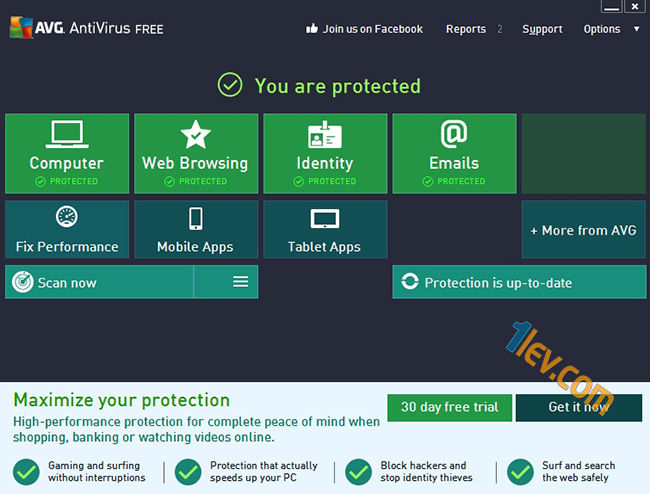Screen dimensions: 650x494
Task: Click checkmark icon next to Surf and search
Action: coord(520,472)
